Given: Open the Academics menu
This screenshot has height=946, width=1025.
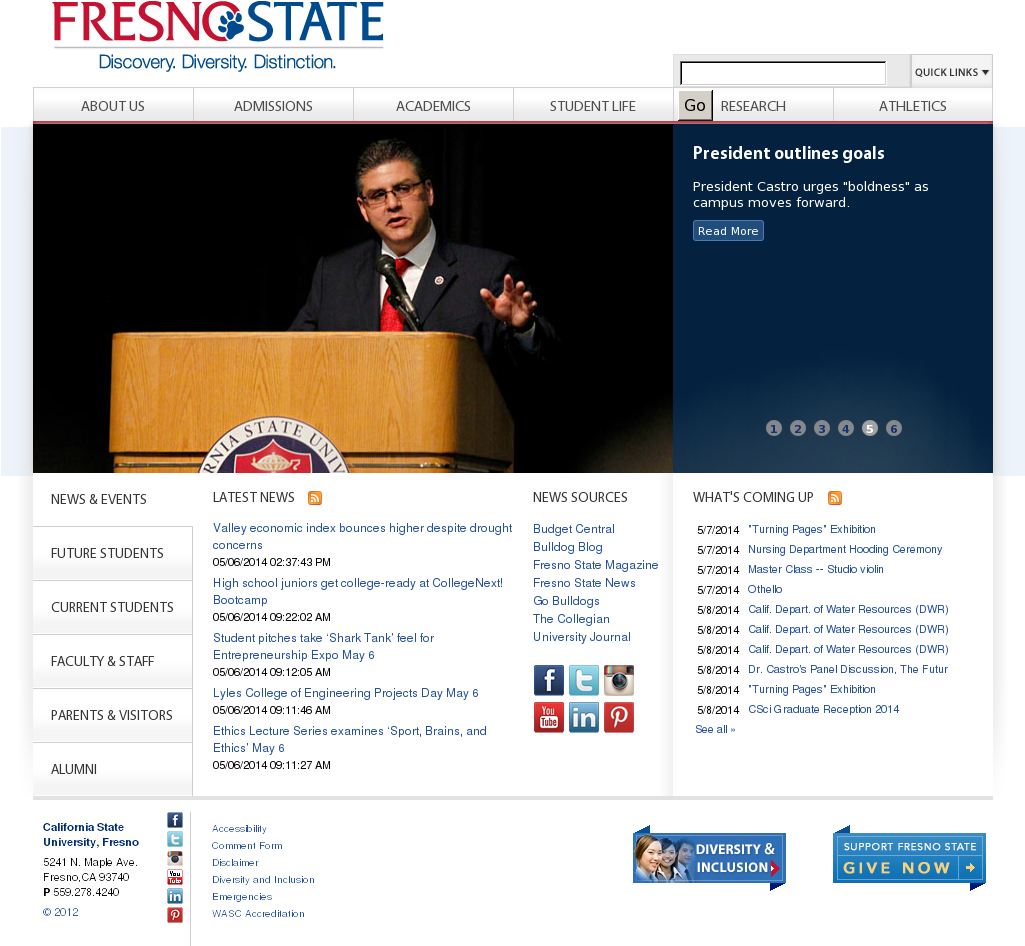Looking at the screenshot, I should point(433,105).
